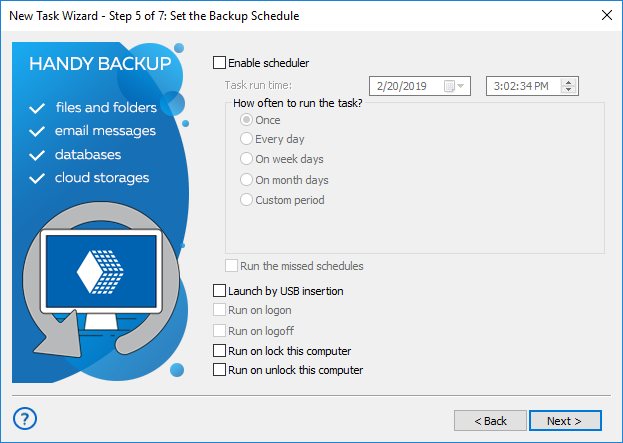Toggle Launch by USB insertion
This screenshot has width=623, height=443.
pos(220,291)
